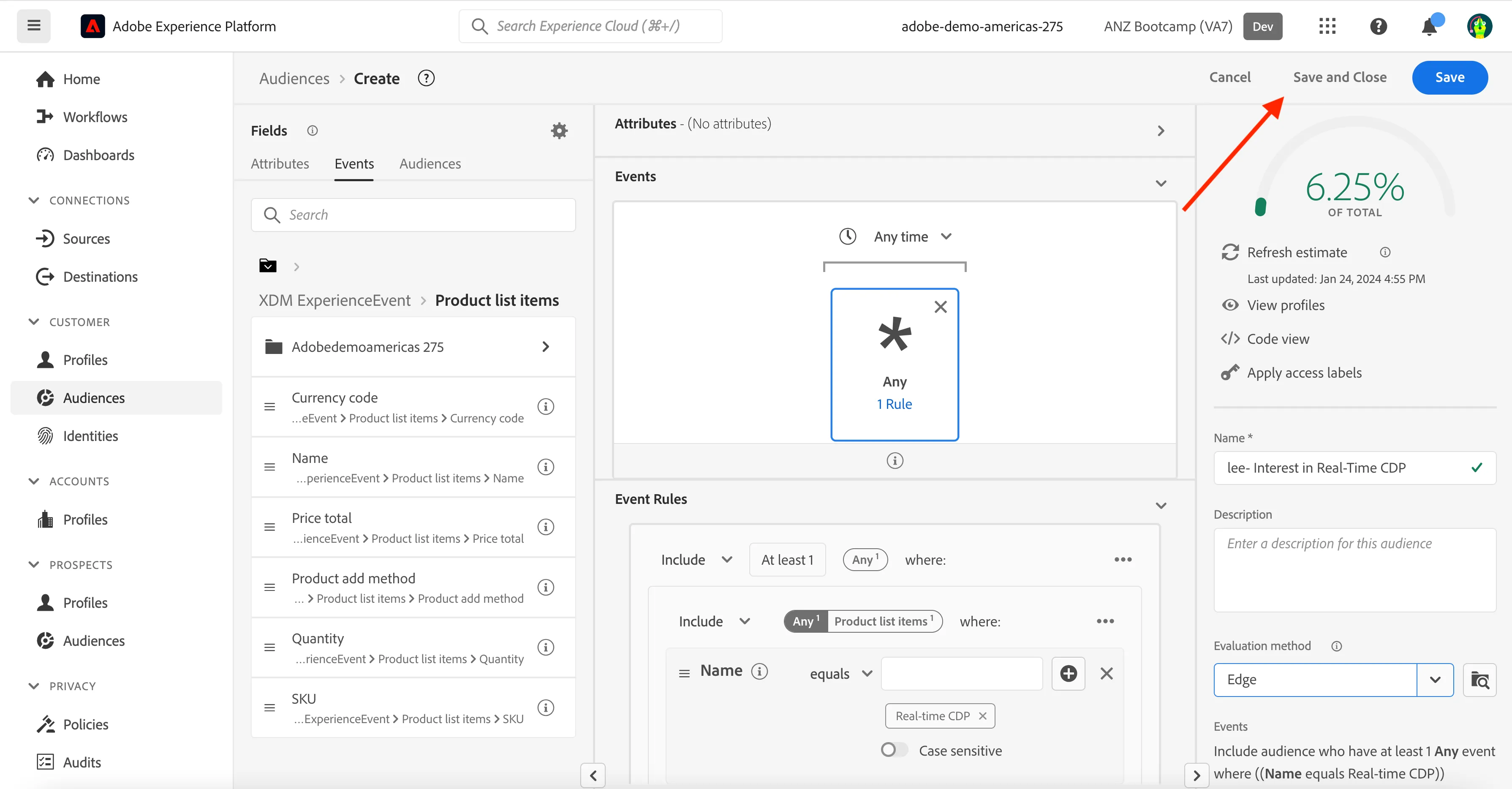Click the blue Save button

coord(1449,77)
